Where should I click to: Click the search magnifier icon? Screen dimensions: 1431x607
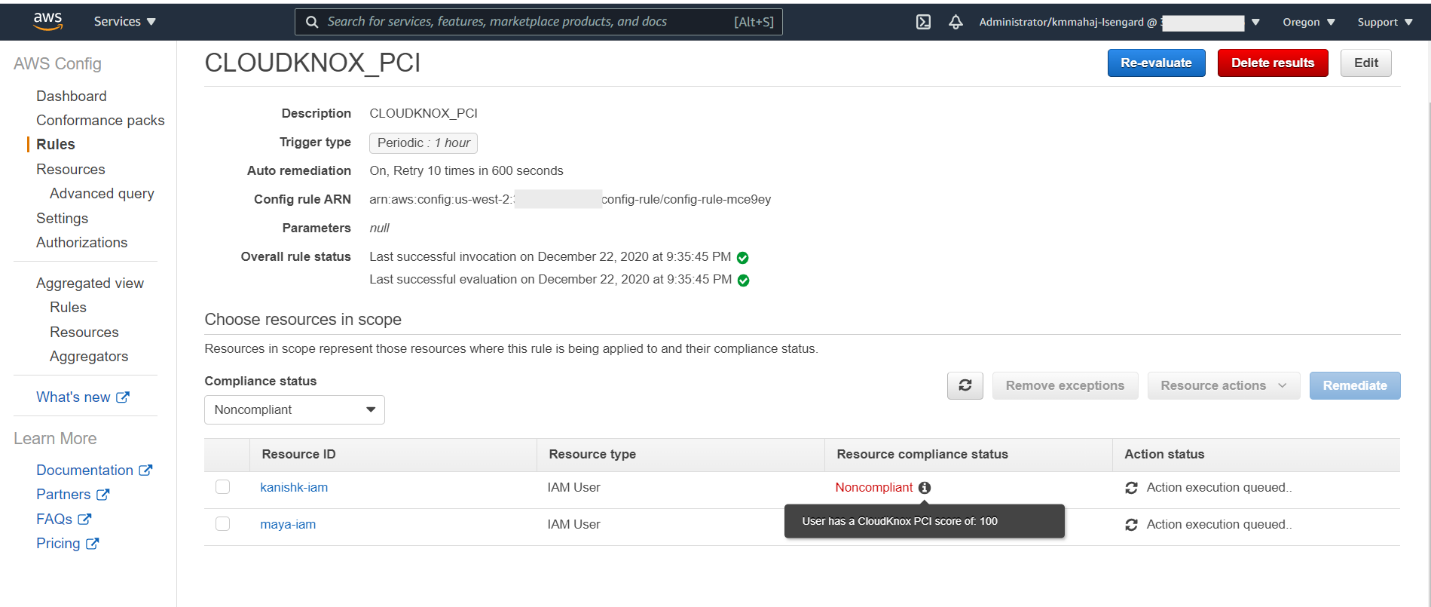(x=313, y=22)
